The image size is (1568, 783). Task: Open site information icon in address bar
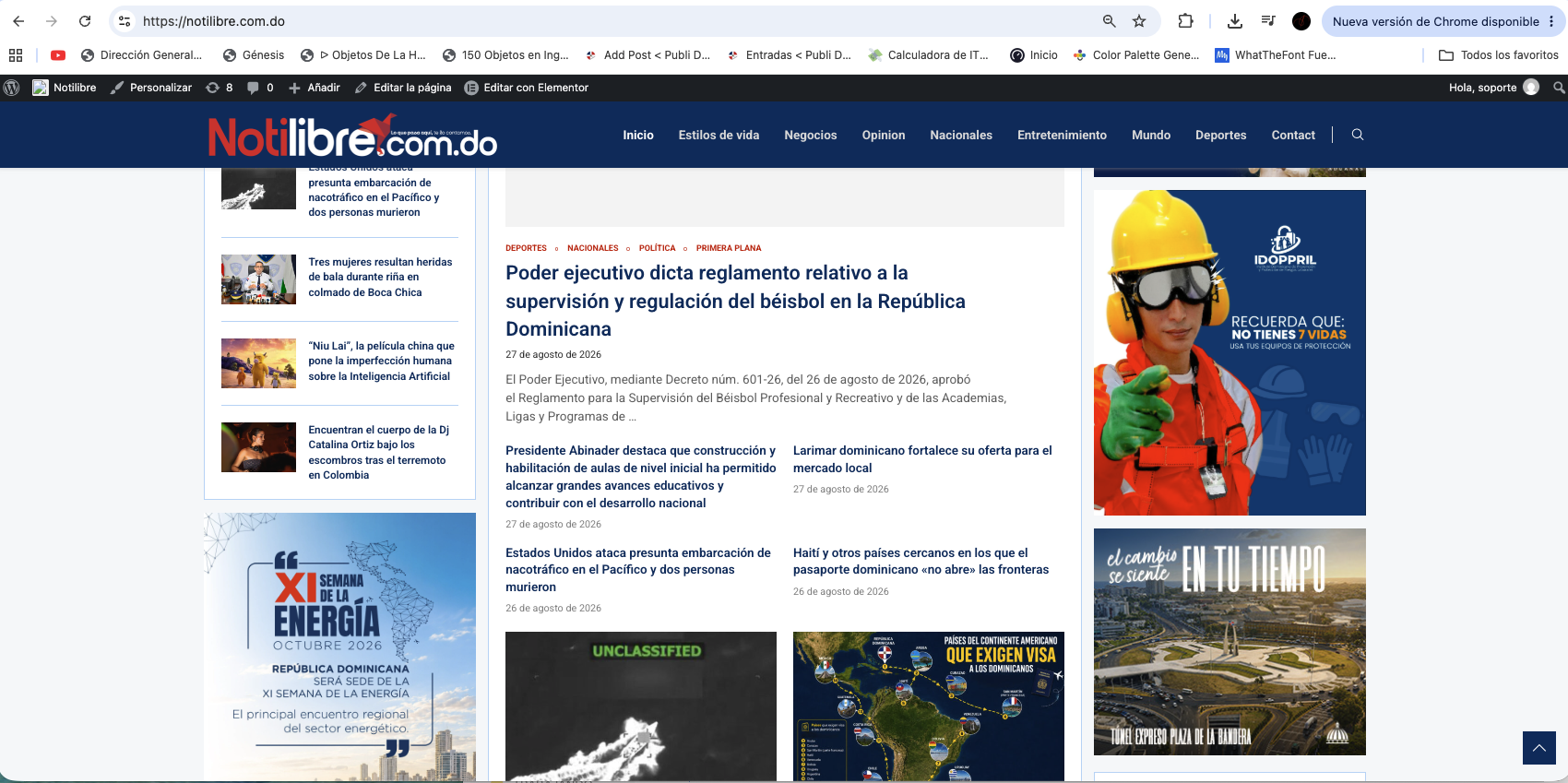pyautogui.click(x=125, y=21)
